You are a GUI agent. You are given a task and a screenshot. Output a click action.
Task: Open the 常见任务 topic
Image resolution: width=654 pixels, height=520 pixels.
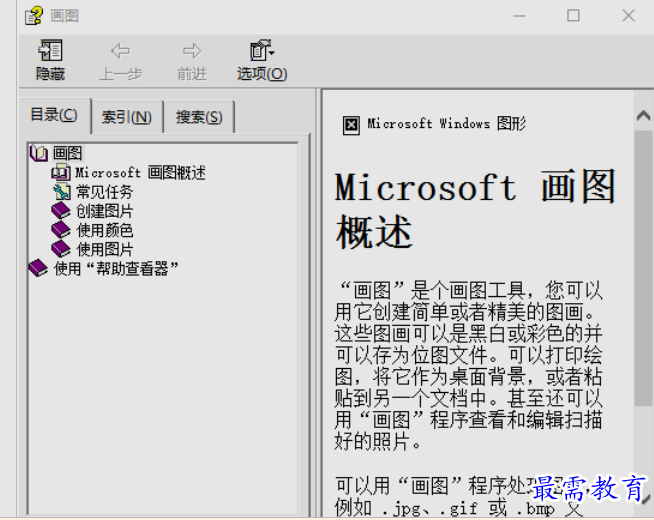(x=104, y=192)
